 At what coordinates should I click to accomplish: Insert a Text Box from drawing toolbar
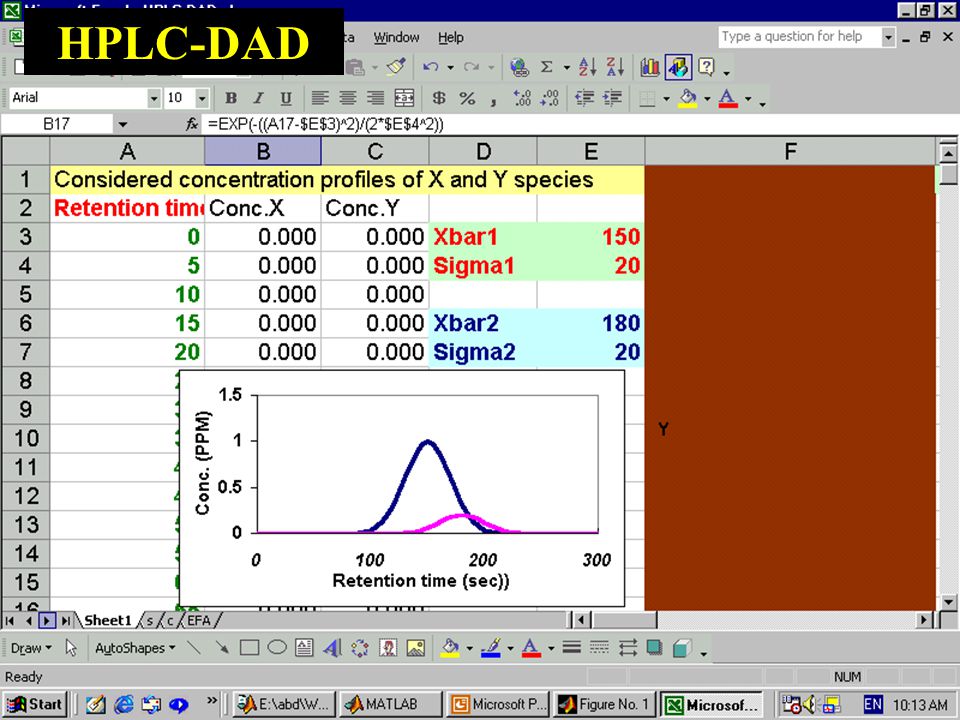click(x=304, y=648)
